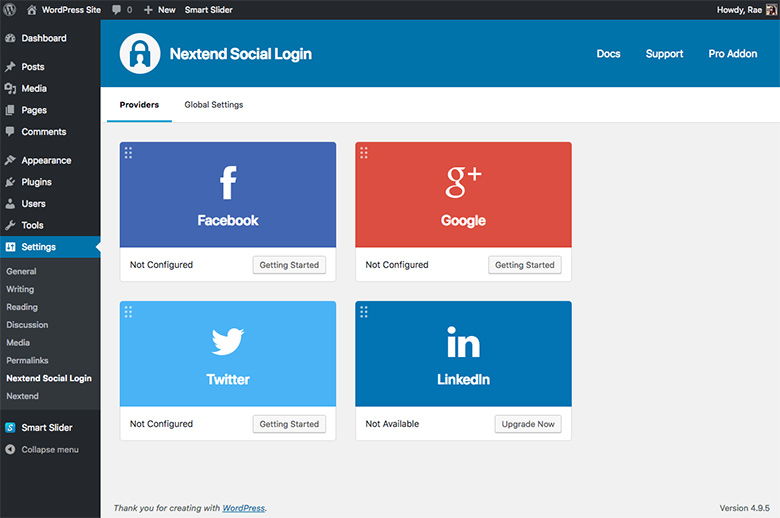Click Getting Started for Twitter

[289, 424]
